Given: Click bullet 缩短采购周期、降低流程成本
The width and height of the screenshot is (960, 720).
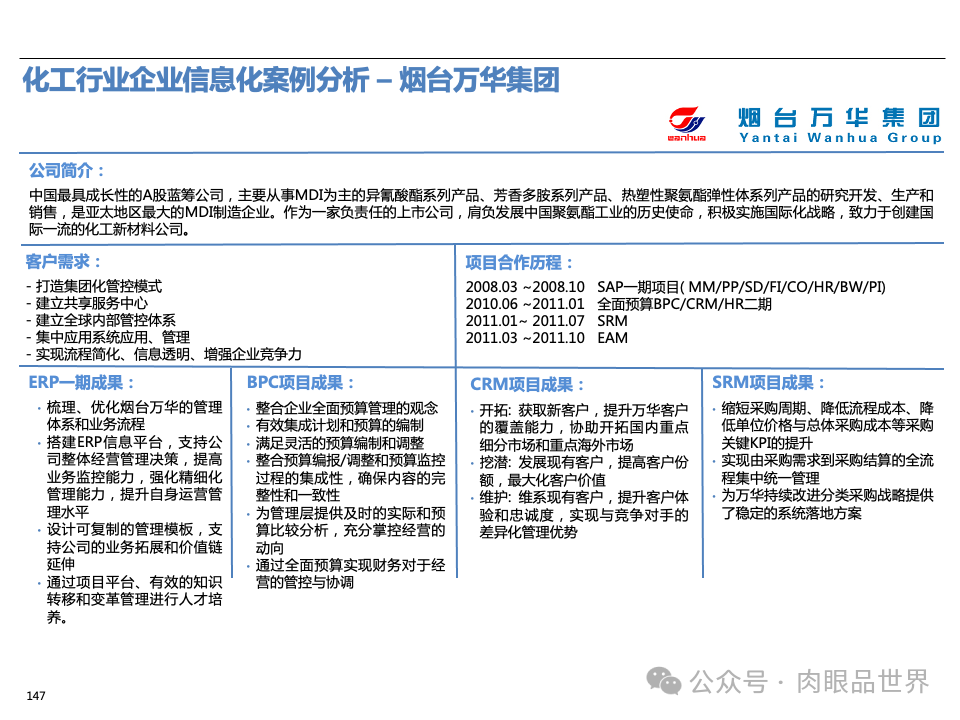Looking at the screenshot, I should click(x=823, y=426).
